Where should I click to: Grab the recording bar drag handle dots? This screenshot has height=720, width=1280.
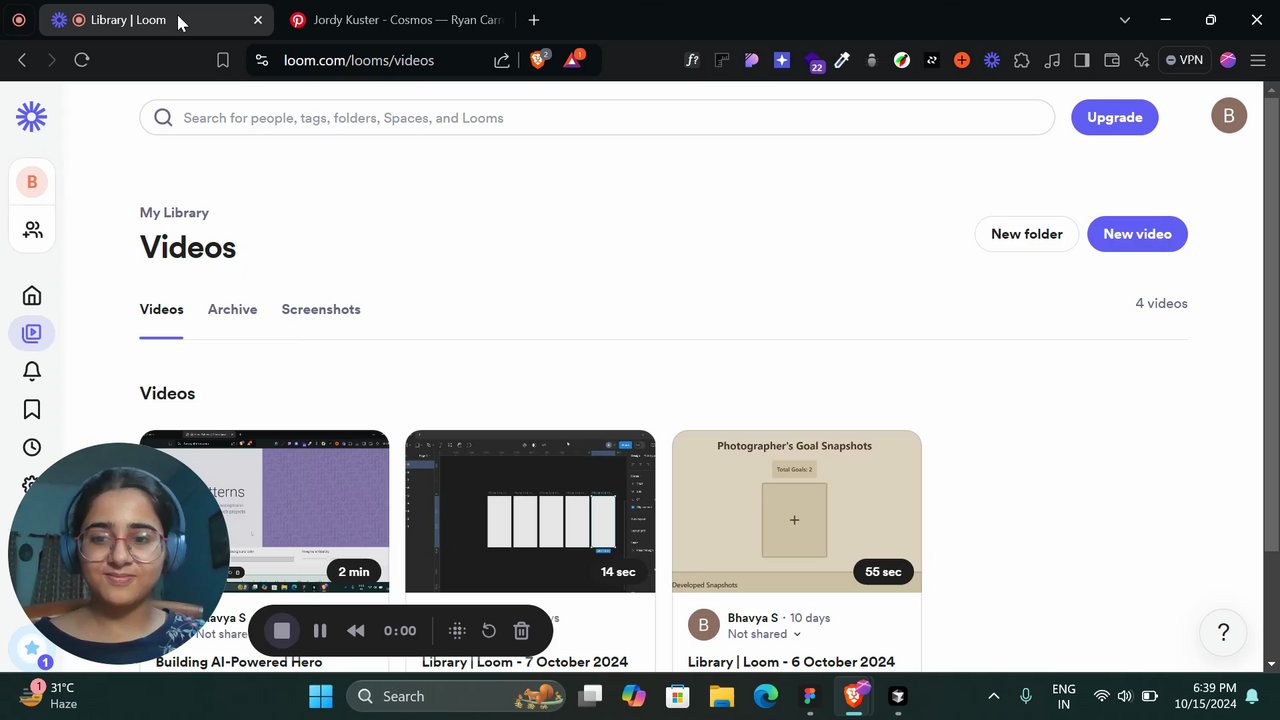coord(457,630)
